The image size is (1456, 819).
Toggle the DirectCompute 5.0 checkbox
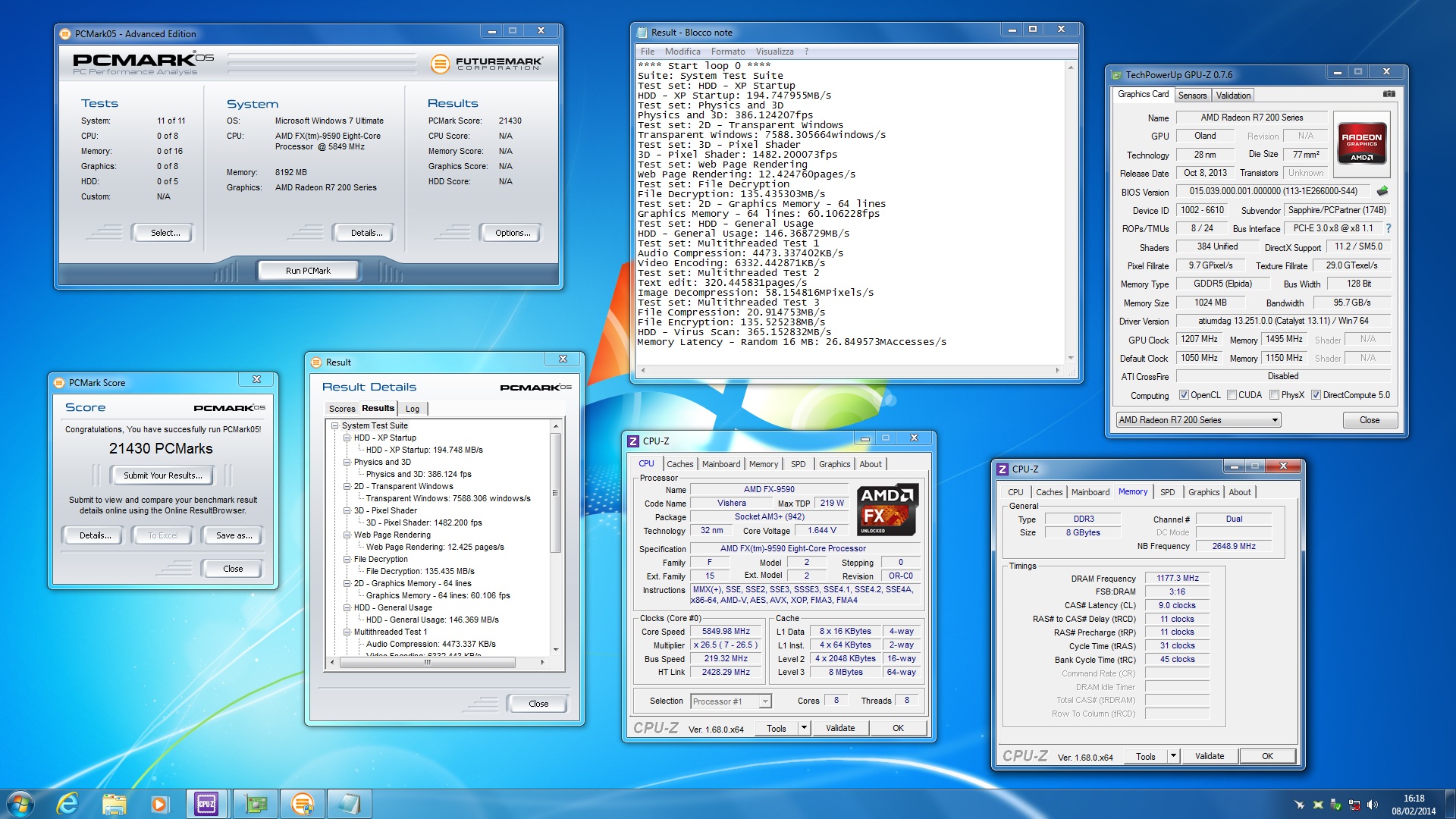tap(1316, 395)
